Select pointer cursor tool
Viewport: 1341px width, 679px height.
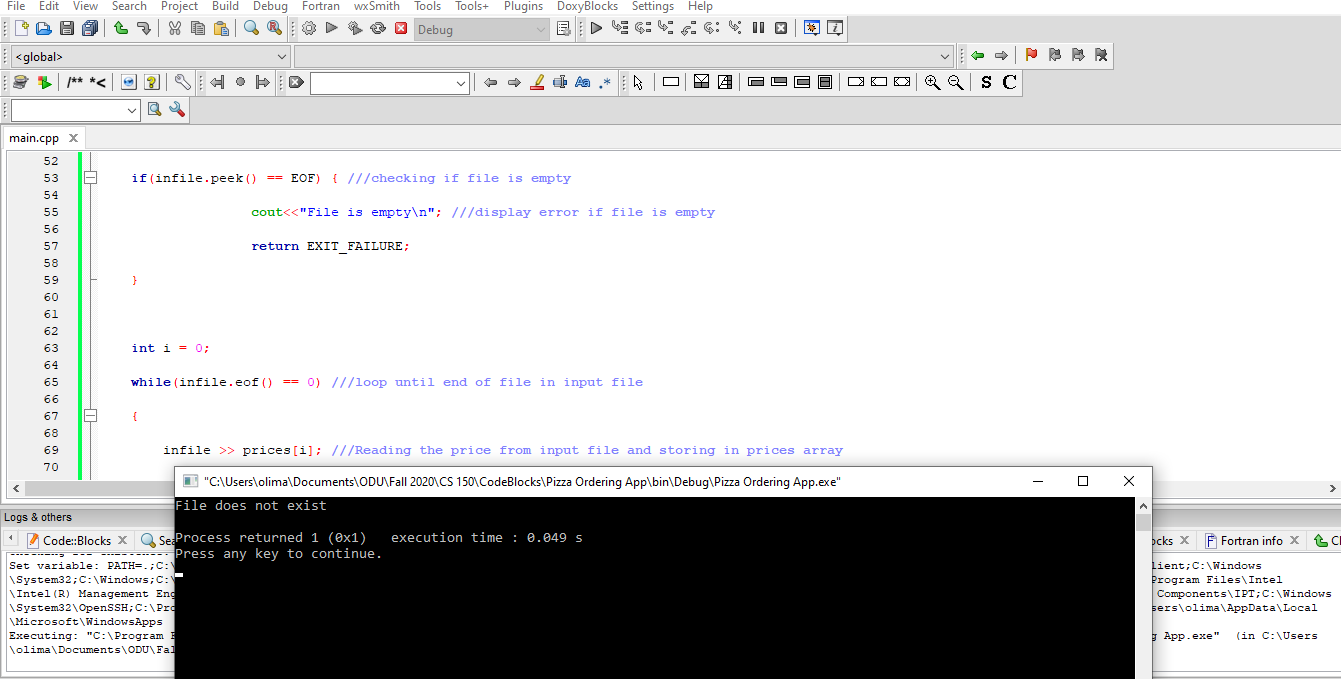(638, 82)
